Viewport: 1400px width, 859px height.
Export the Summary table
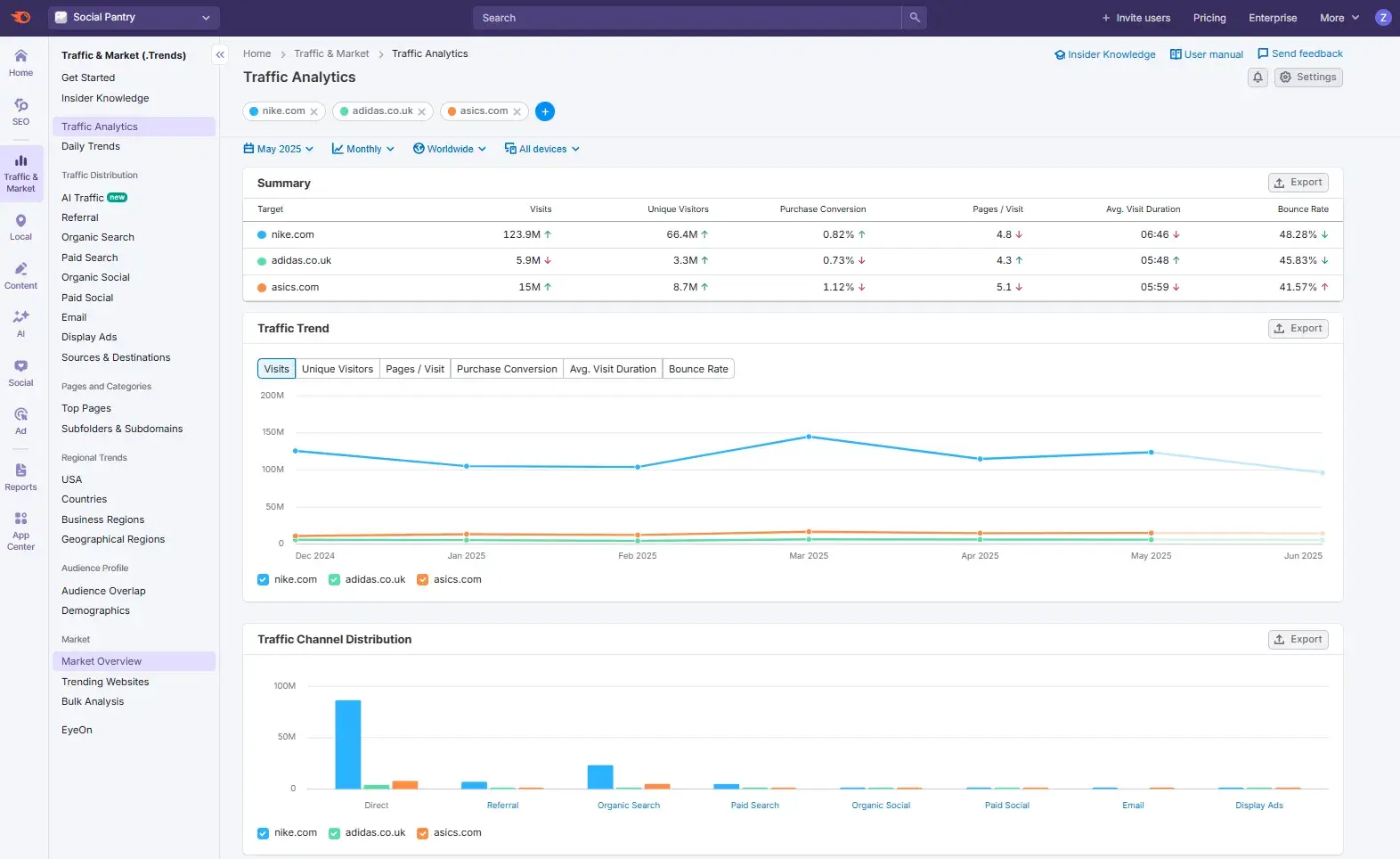[x=1298, y=183]
